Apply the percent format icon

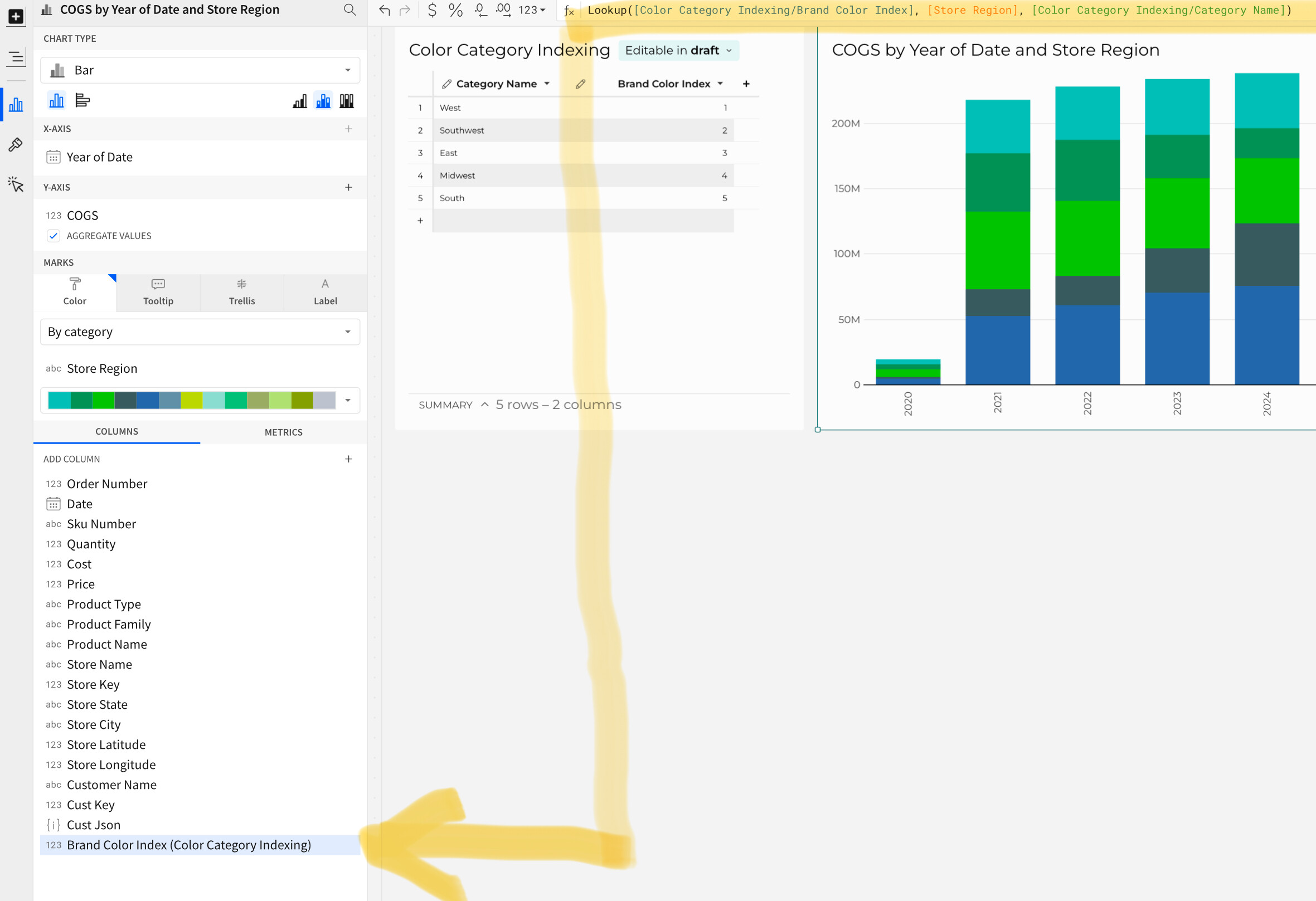point(455,10)
